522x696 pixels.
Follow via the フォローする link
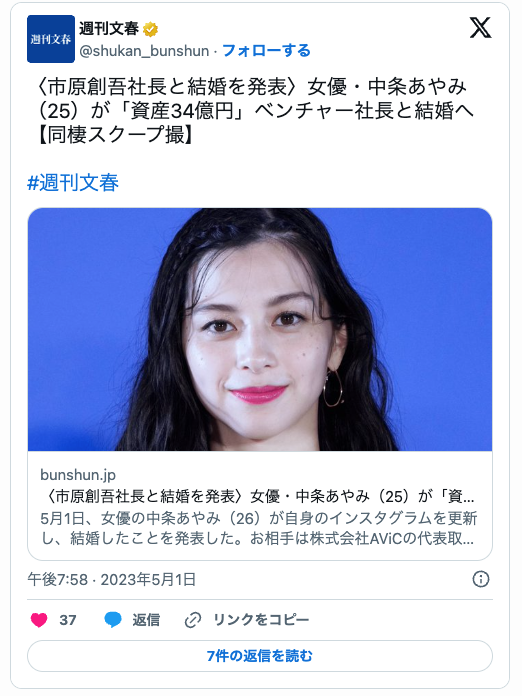[266, 51]
